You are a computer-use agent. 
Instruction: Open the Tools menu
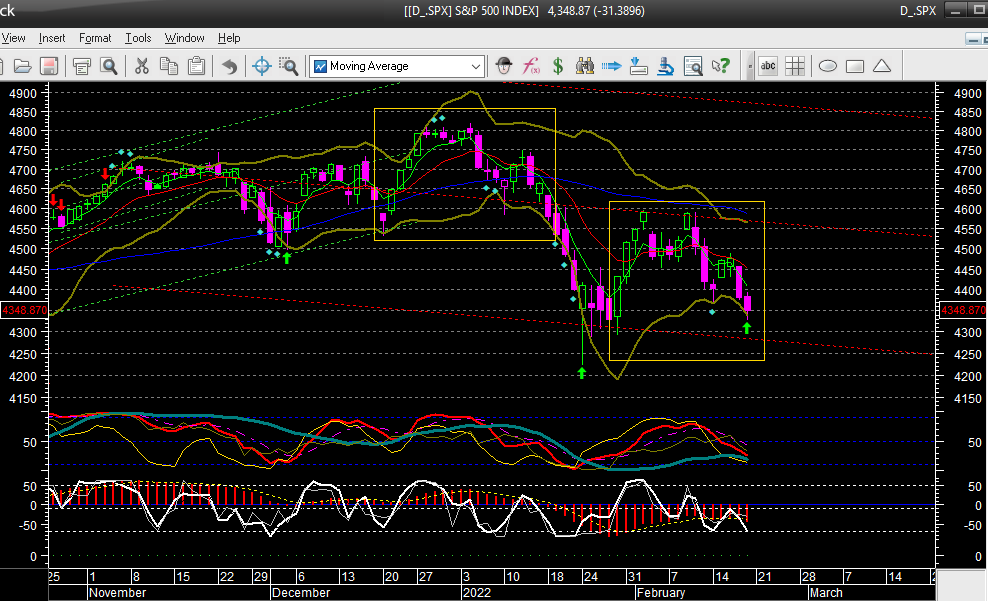pos(138,38)
